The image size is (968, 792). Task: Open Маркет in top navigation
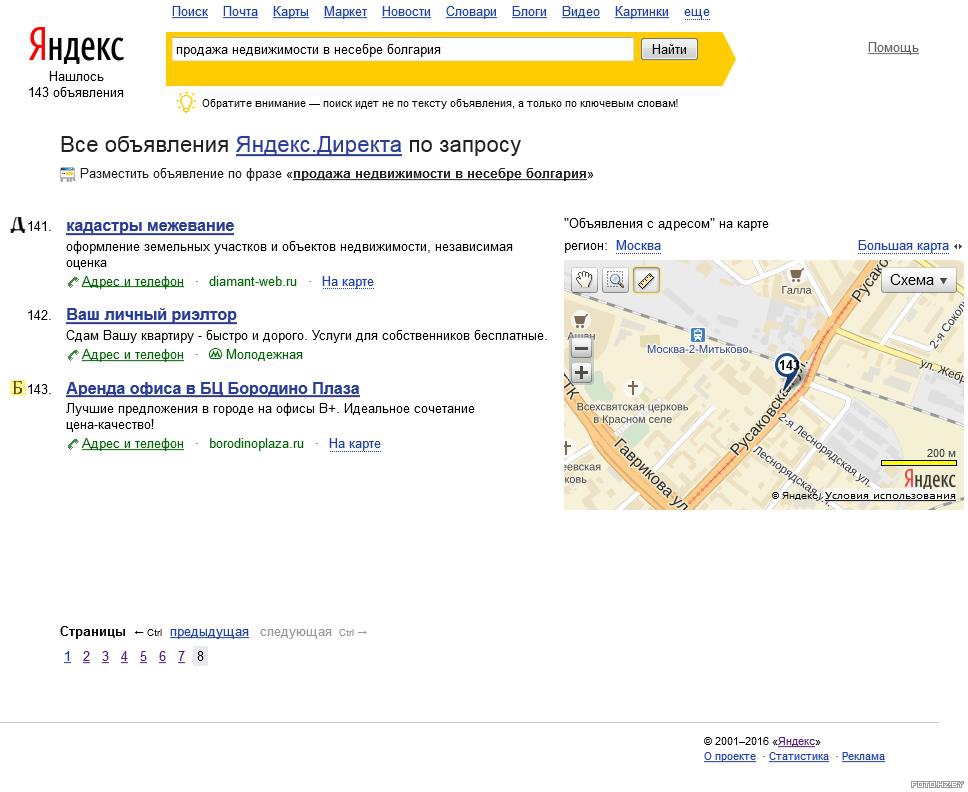tap(345, 12)
